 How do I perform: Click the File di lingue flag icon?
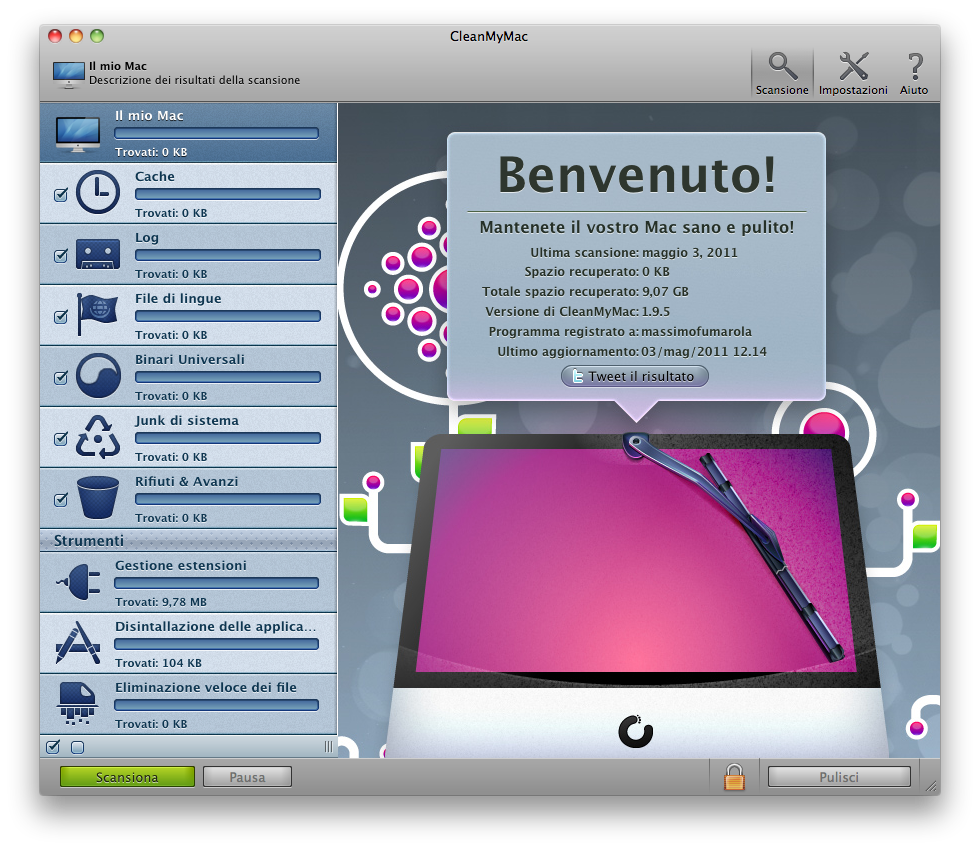click(x=98, y=315)
